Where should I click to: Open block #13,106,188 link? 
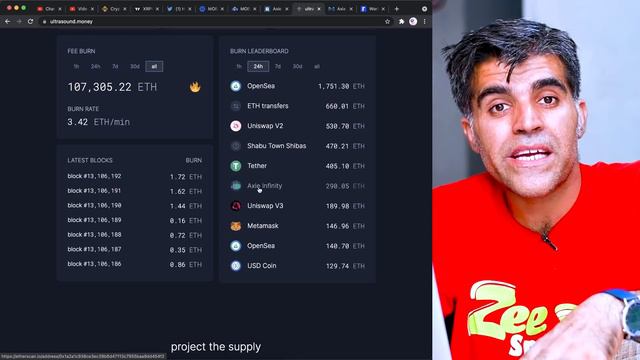tap(94, 235)
